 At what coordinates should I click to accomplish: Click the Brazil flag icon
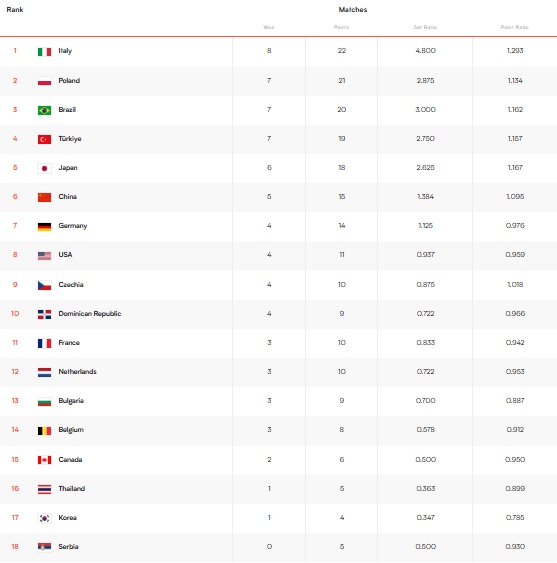point(44,110)
